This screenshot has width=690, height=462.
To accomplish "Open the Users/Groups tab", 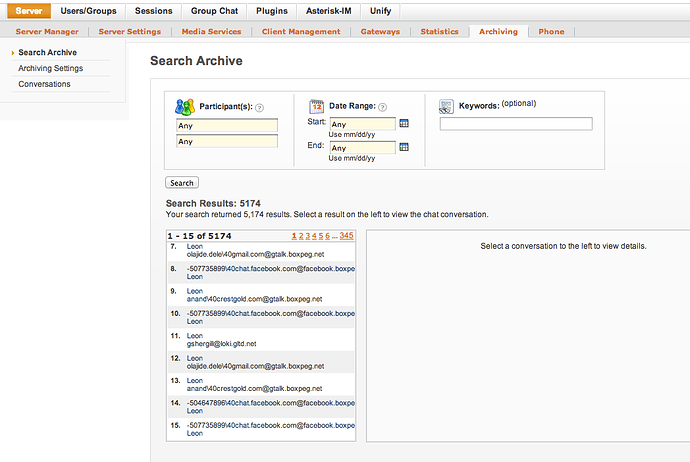I will (88, 11).
